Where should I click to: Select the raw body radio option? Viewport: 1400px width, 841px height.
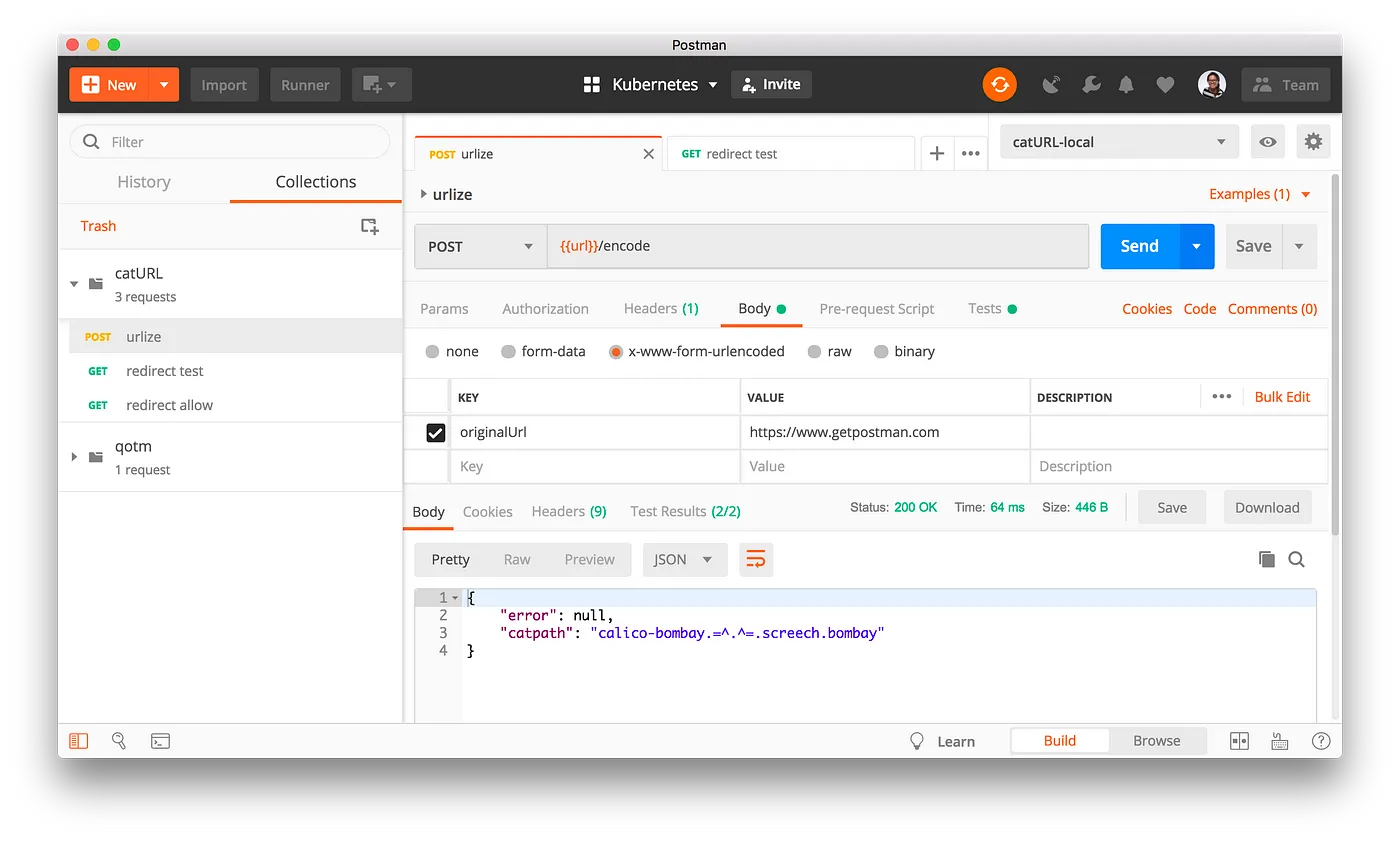[814, 351]
